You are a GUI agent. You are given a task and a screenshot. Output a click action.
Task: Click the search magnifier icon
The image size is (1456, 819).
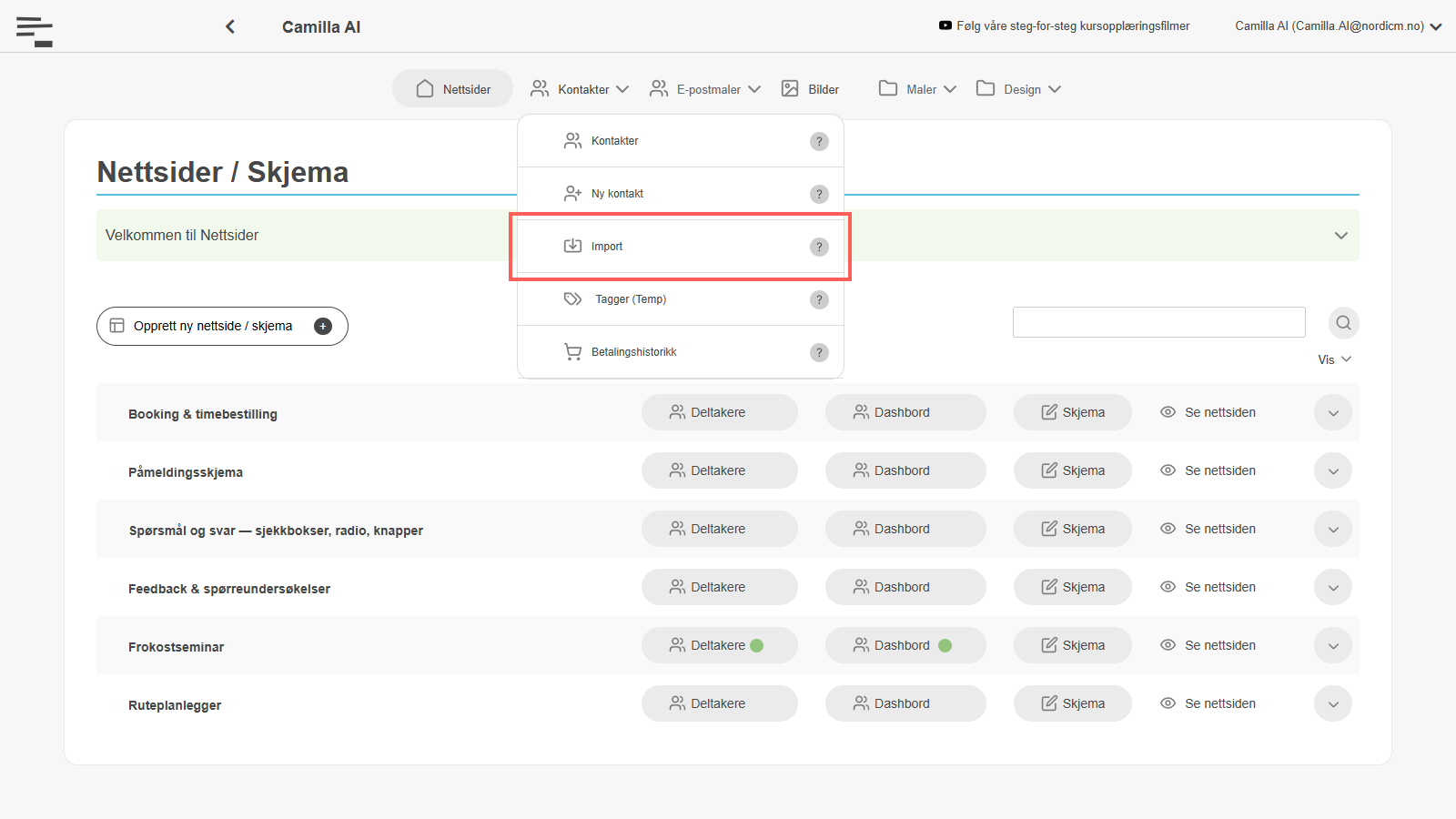click(x=1343, y=323)
